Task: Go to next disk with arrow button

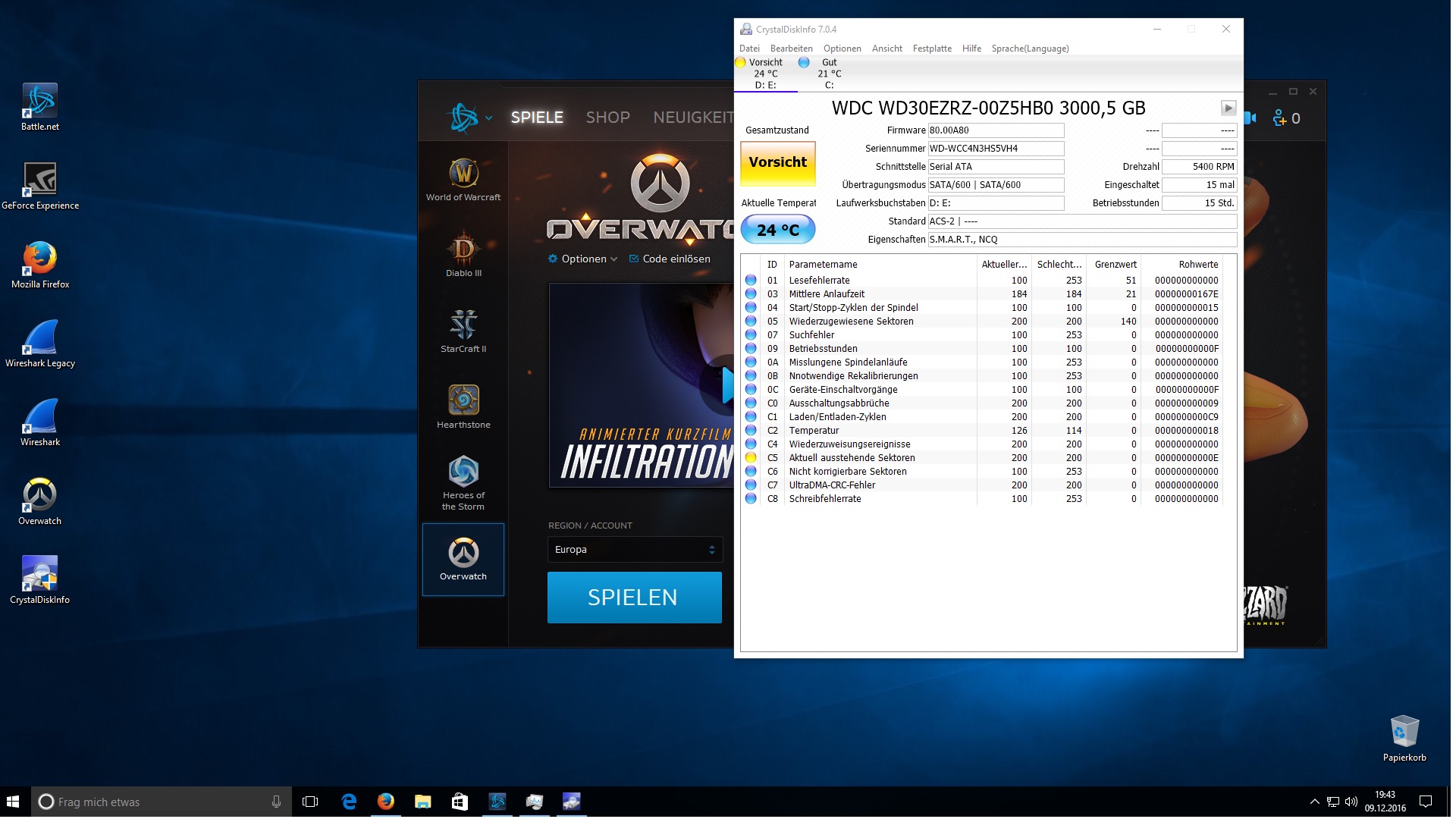Action: point(1228,108)
